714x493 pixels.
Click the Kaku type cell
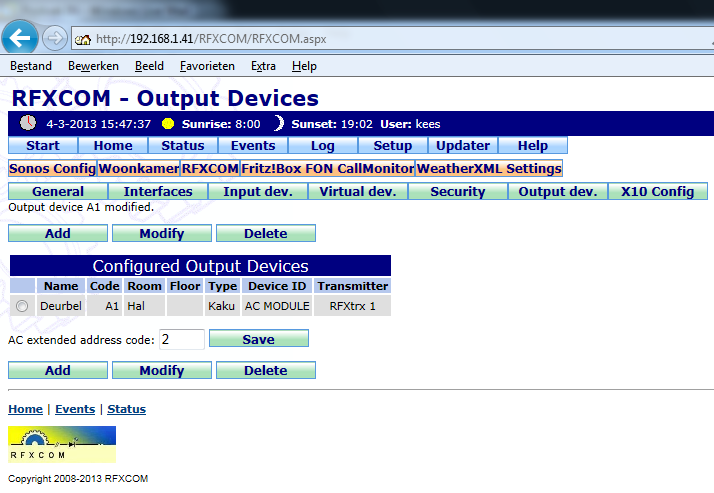[x=223, y=306]
